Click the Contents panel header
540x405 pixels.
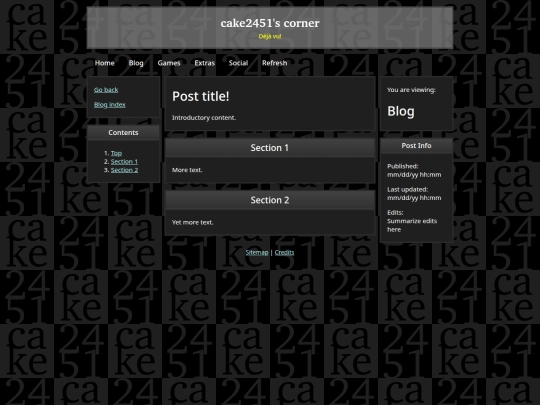point(123,133)
